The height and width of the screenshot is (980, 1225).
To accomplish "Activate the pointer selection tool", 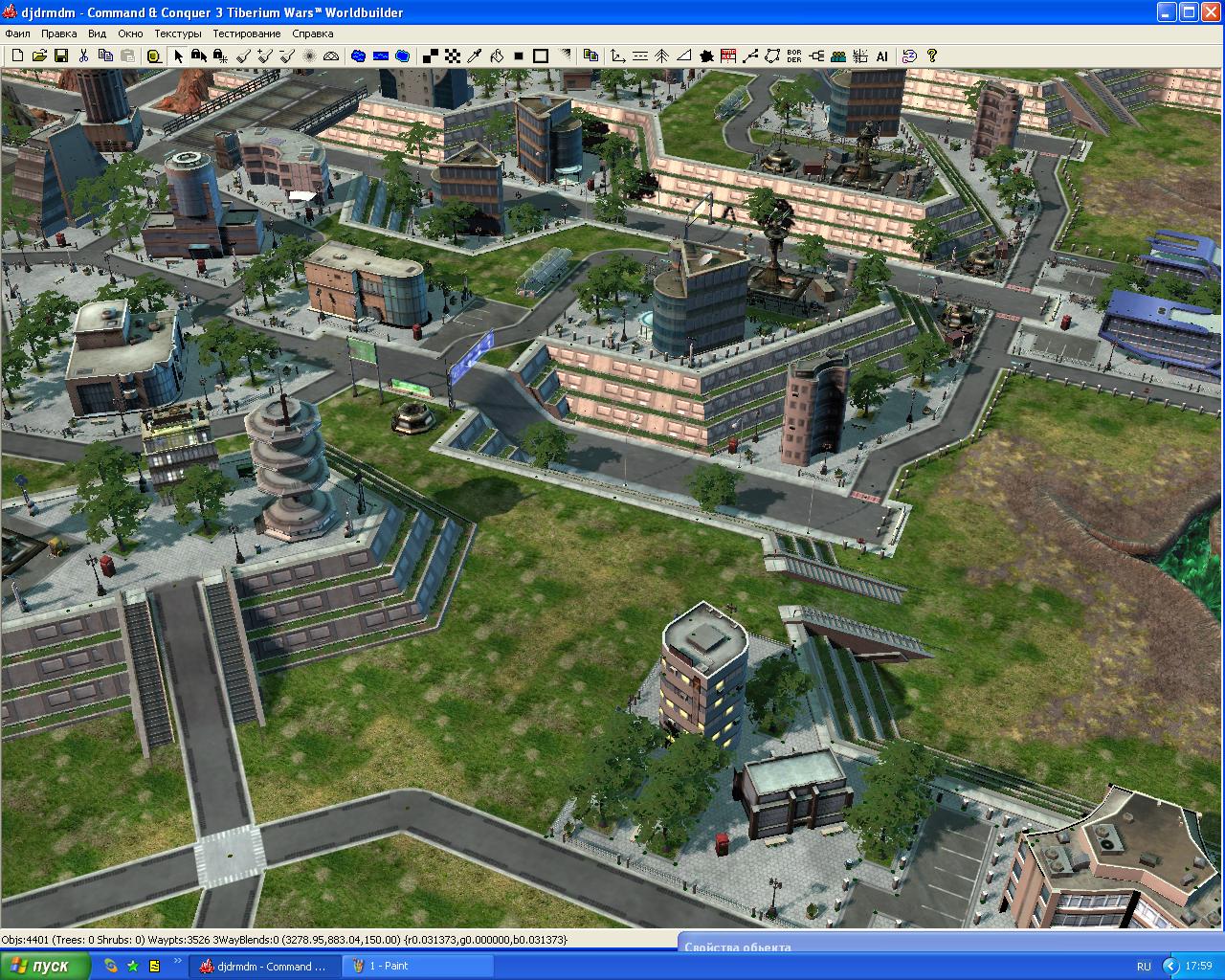I will [x=177, y=56].
